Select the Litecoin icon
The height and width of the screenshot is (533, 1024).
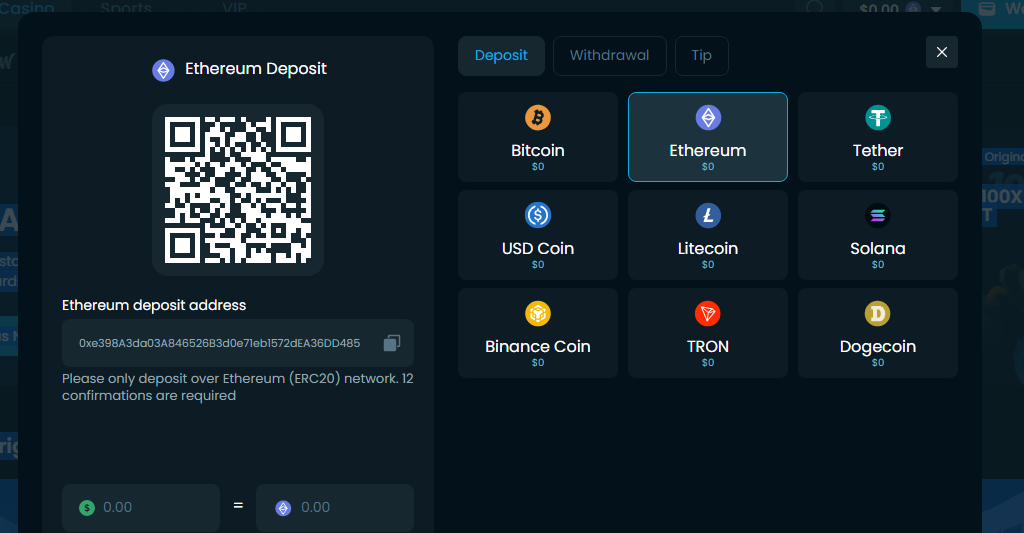[x=708, y=215]
